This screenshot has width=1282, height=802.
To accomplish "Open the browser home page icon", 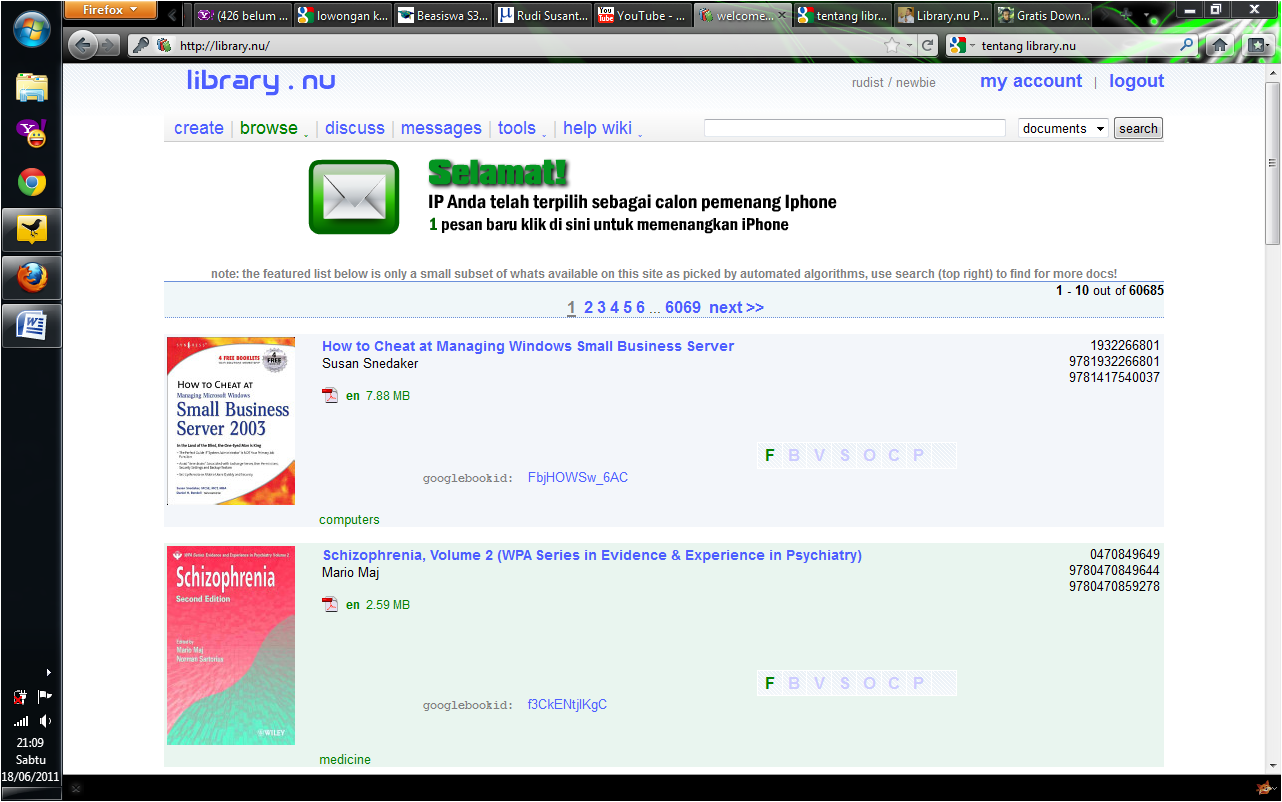I will coord(1219,45).
